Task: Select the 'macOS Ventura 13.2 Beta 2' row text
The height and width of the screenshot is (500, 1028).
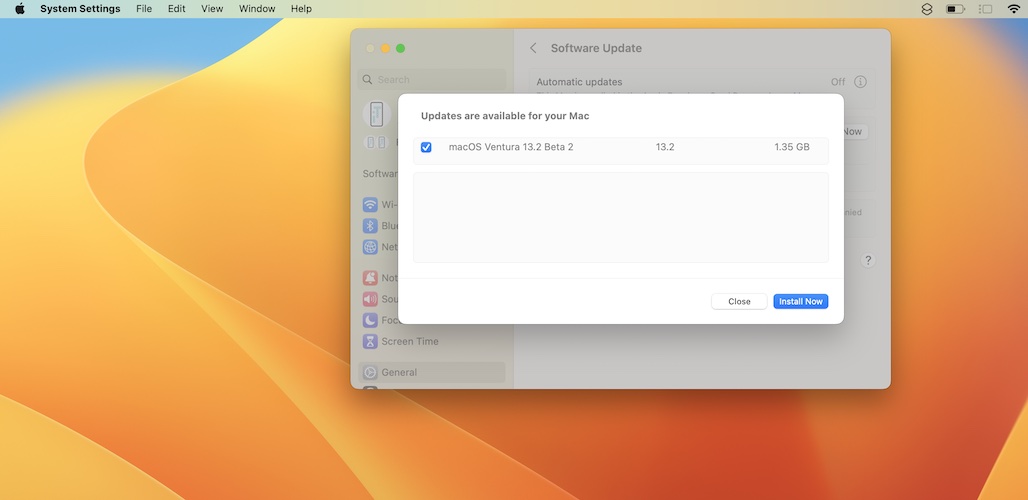Action: [511, 147]
